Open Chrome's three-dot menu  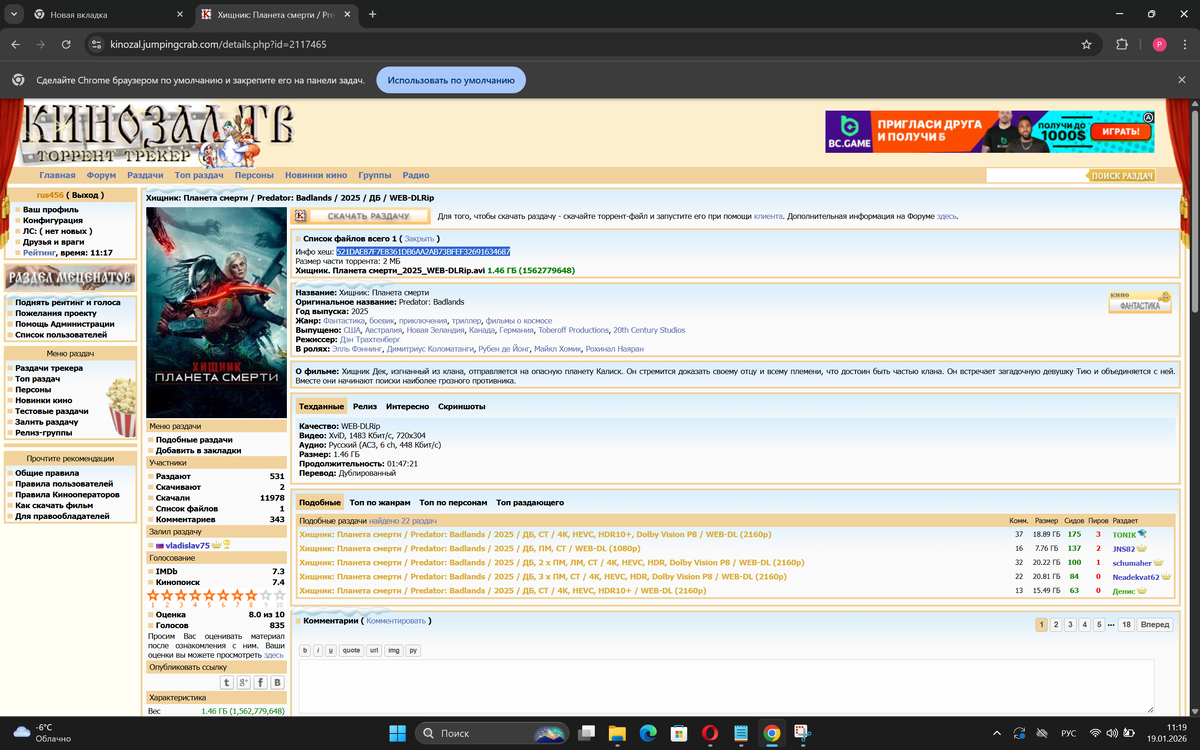[x=1185, y=45]
